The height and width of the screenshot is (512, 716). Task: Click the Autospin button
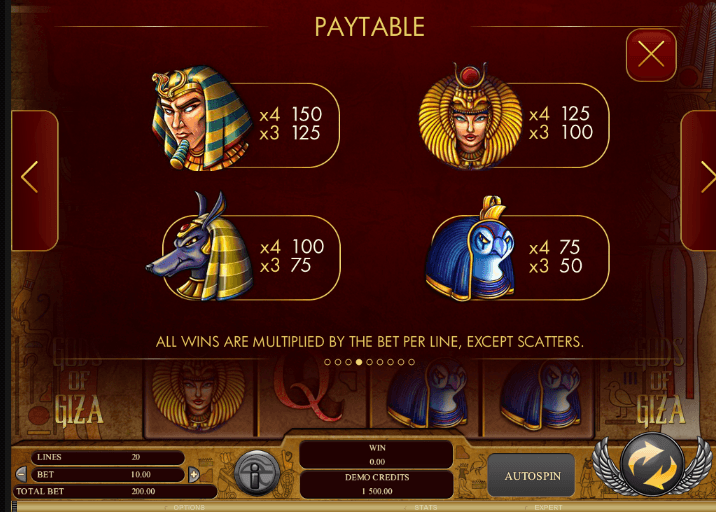[x=532, y=476]
